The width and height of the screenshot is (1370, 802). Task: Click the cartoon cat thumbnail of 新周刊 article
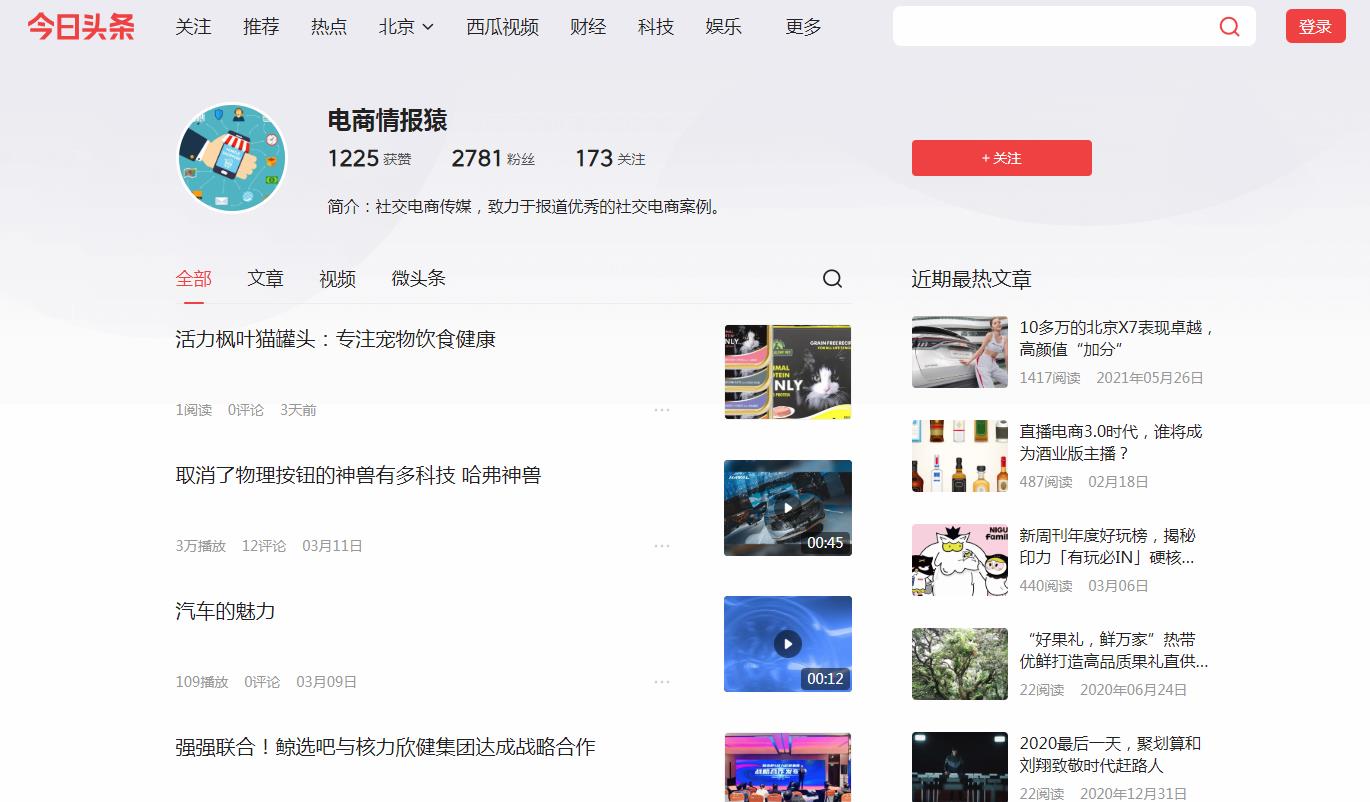click(x=960, y=560)
